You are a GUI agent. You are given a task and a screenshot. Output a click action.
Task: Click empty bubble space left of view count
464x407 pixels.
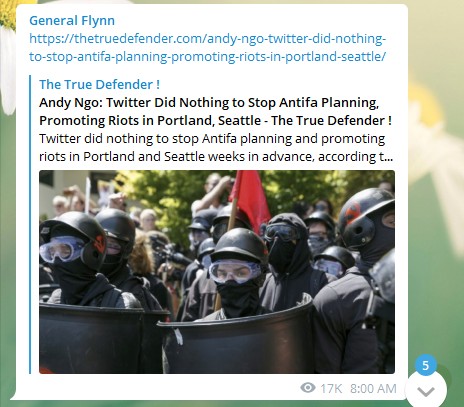click(160, 387)
